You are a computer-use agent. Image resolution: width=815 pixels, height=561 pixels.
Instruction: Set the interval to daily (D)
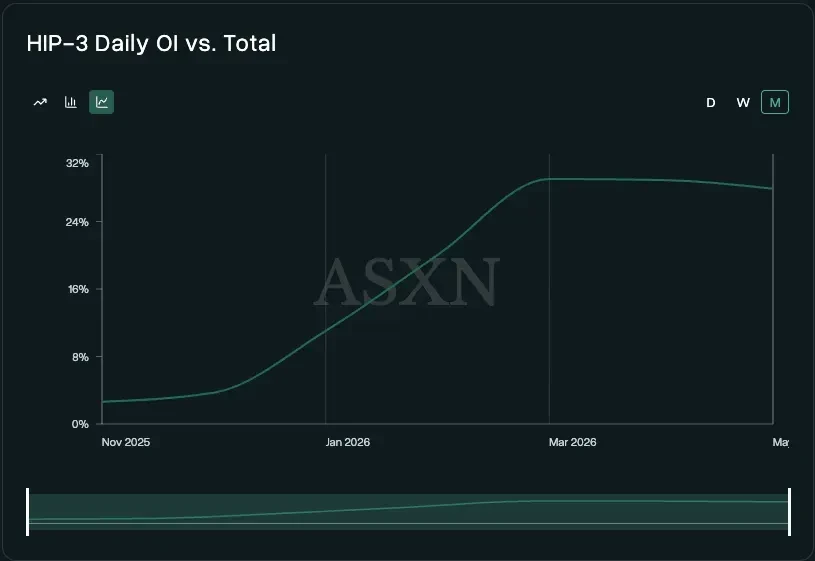(711, 102)
